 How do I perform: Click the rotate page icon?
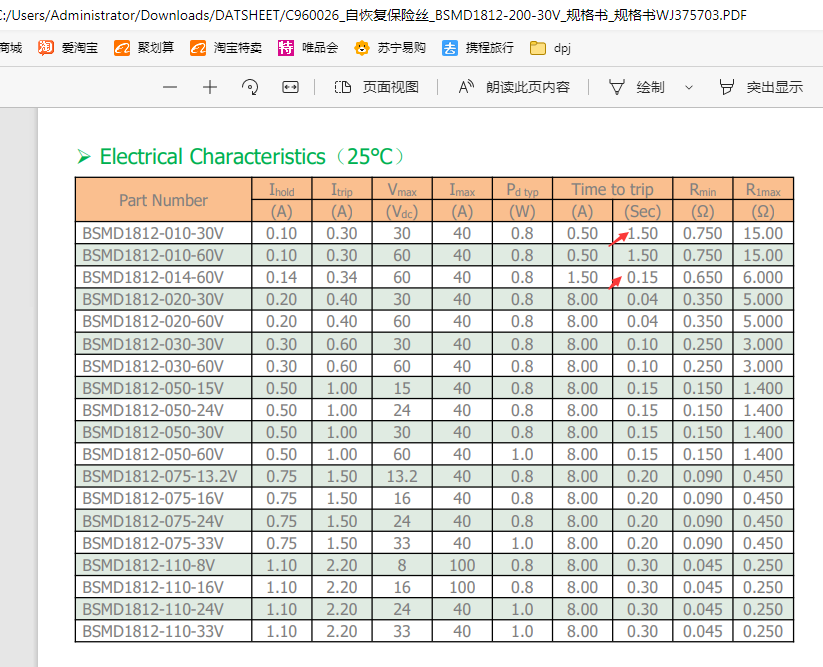[x=250, y=87]
